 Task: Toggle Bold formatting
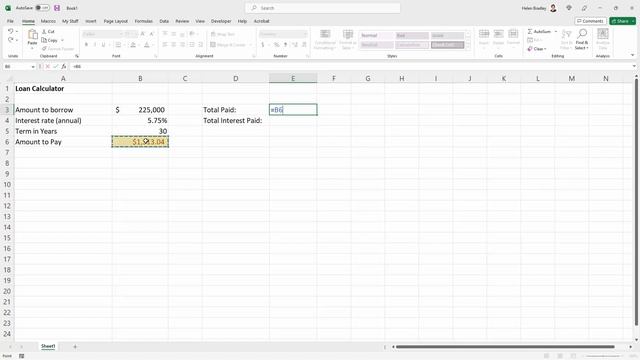86,44
